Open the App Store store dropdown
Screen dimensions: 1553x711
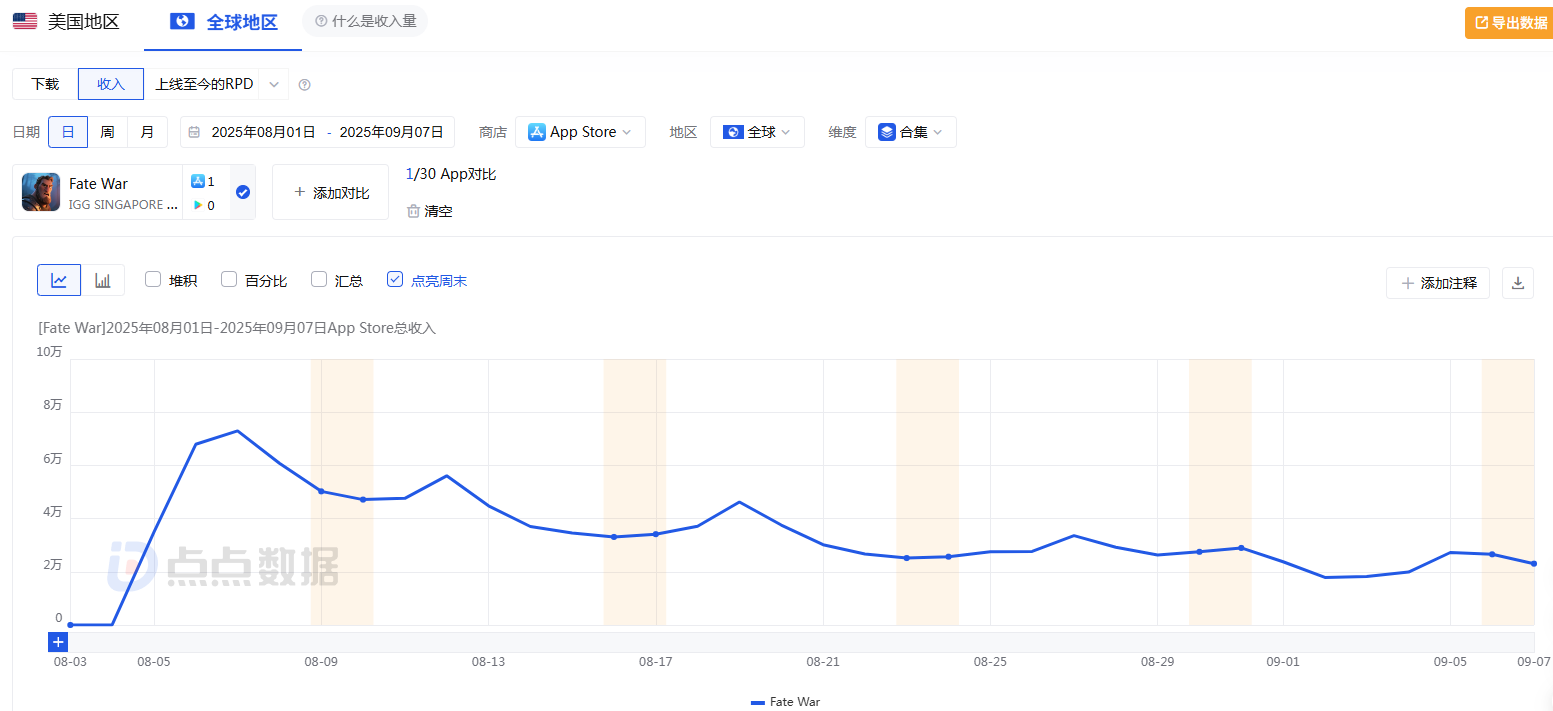pos(580,132)
